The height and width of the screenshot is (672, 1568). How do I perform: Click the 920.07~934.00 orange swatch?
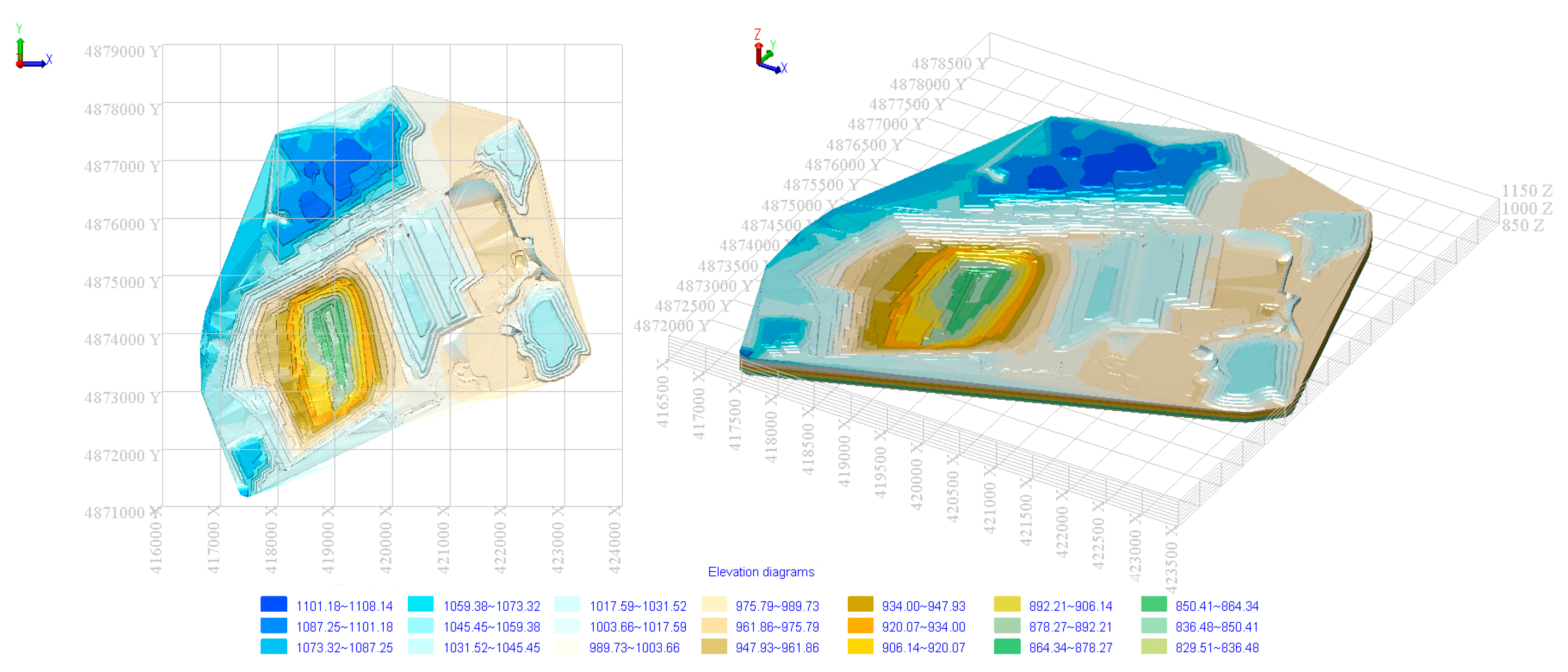[x=860, y=625]
